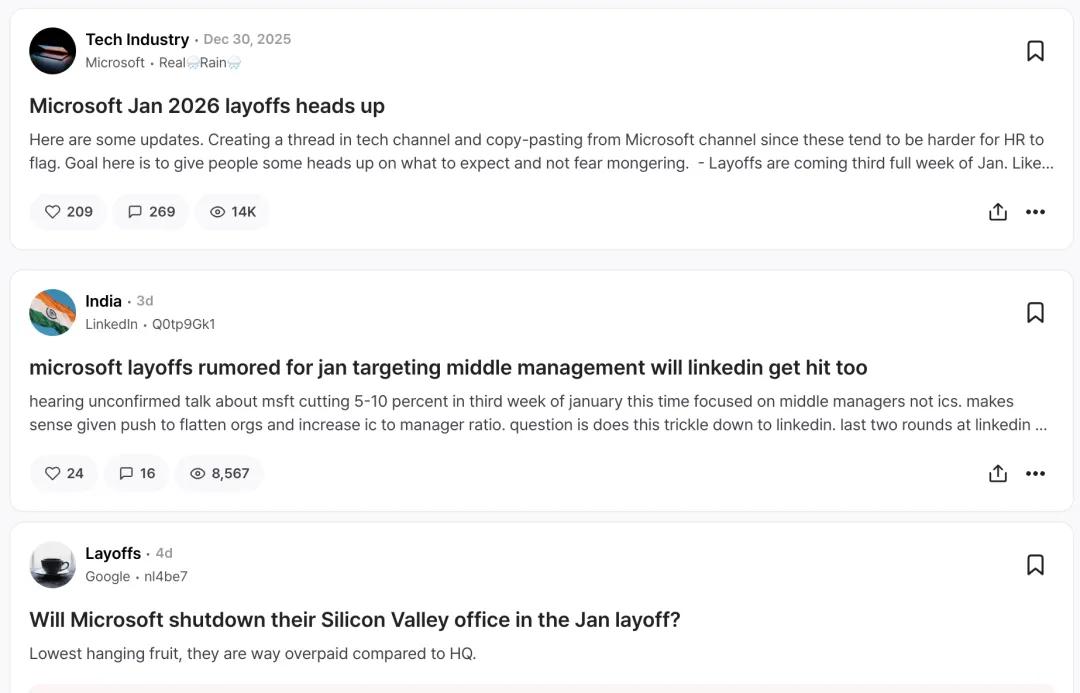Click the 8,567 views counter
The height and width of the screenshot is (693, 1080).
pos(219,474)
